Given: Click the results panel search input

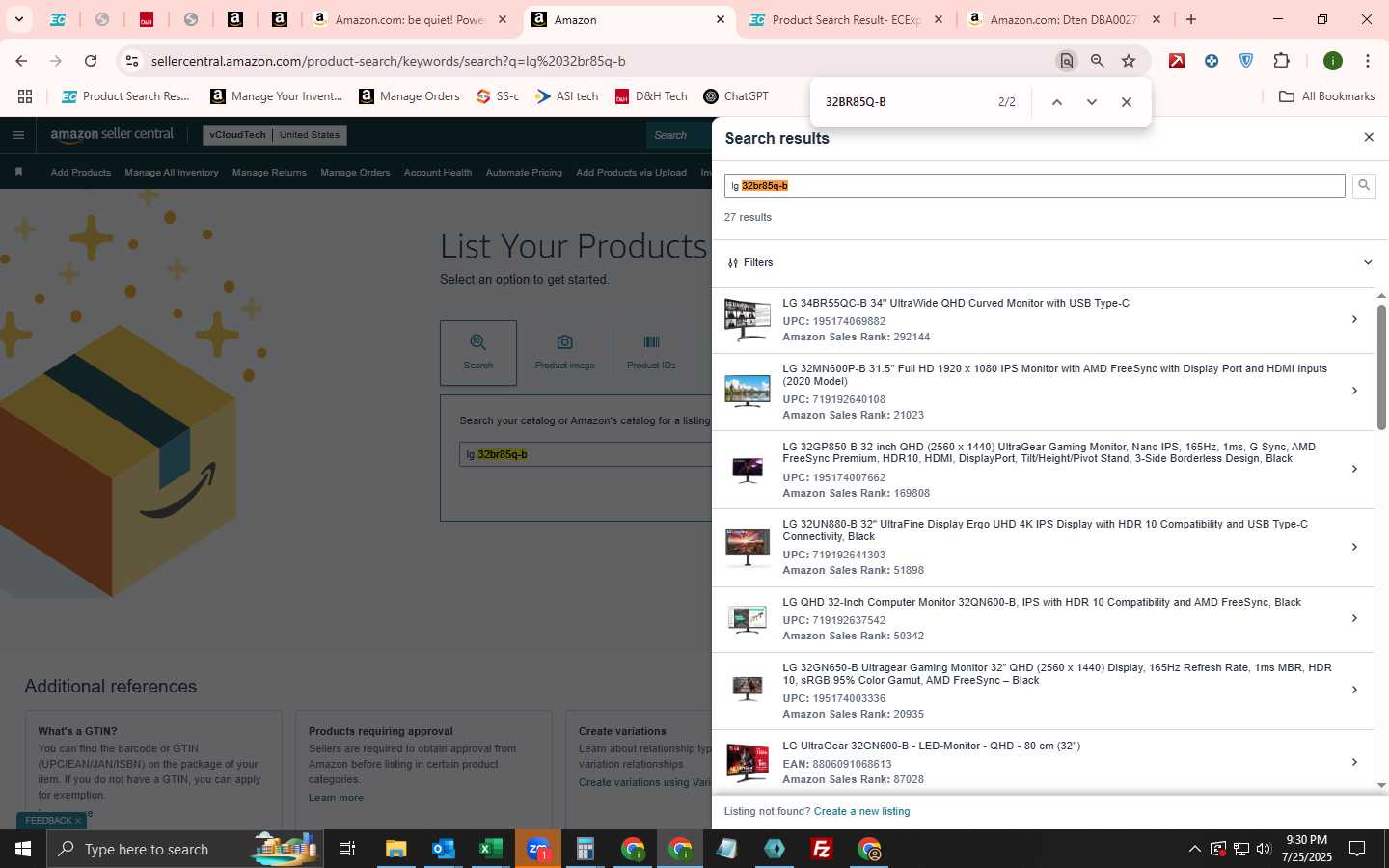Looking at the screenshot, I should 1034,185.
